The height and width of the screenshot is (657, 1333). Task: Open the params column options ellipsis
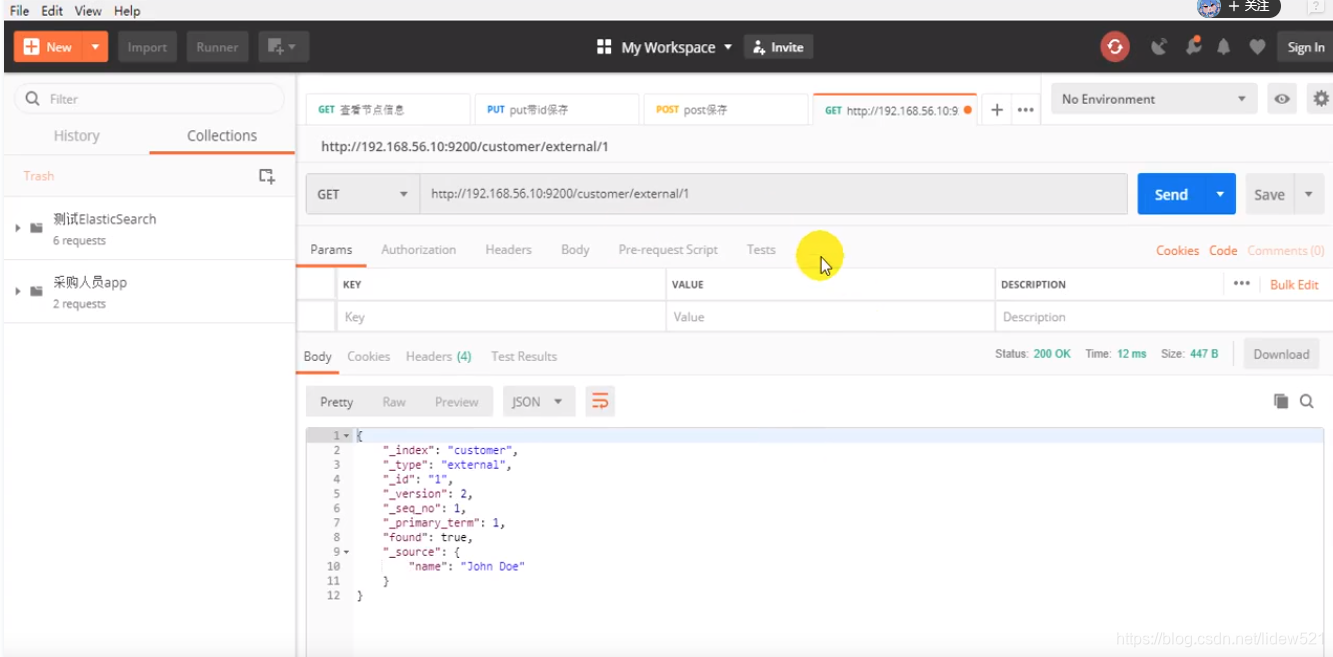(x=1242, y=284)
